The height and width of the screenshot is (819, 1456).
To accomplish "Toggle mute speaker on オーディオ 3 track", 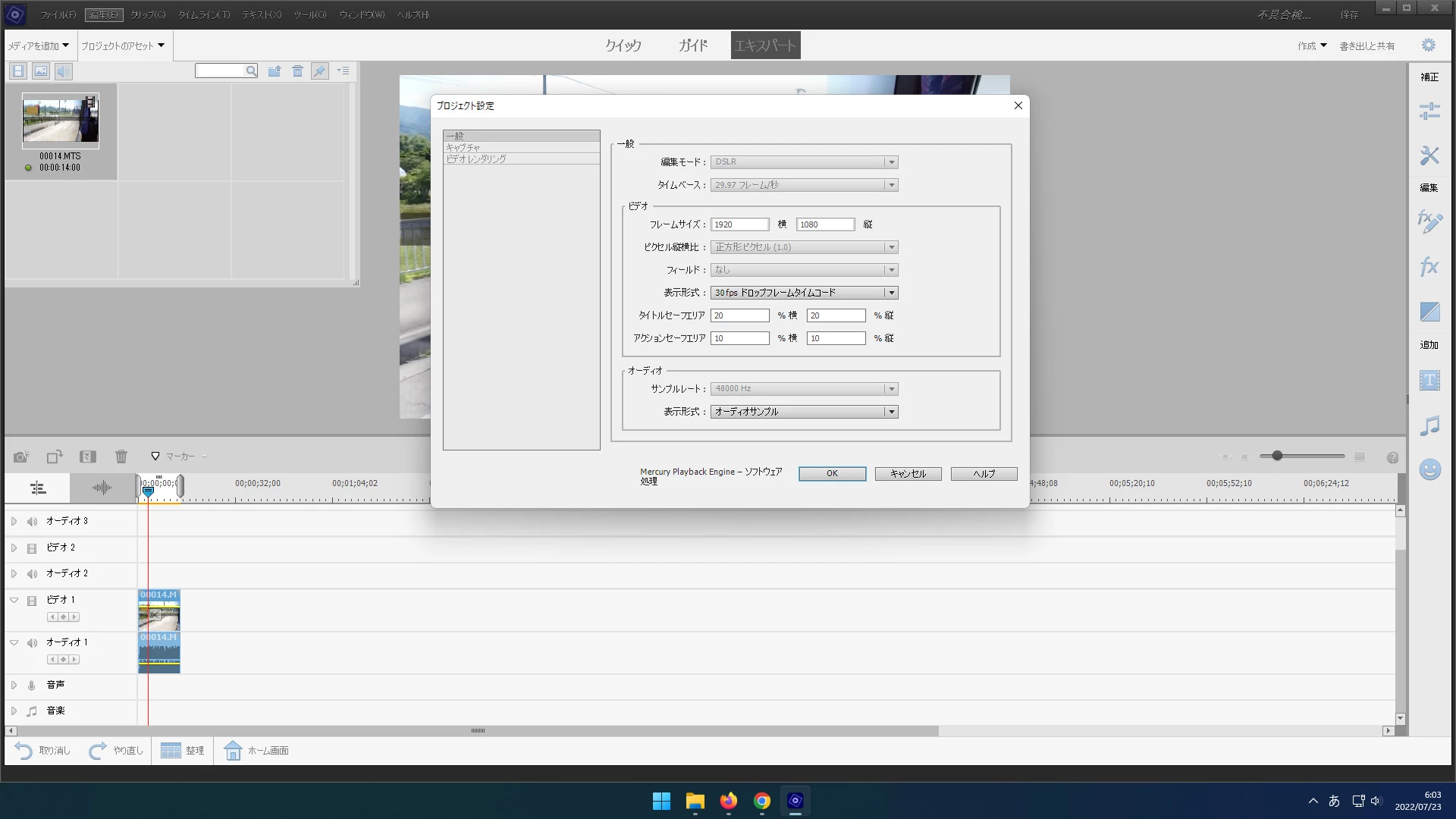I will [x=32, y=522].
